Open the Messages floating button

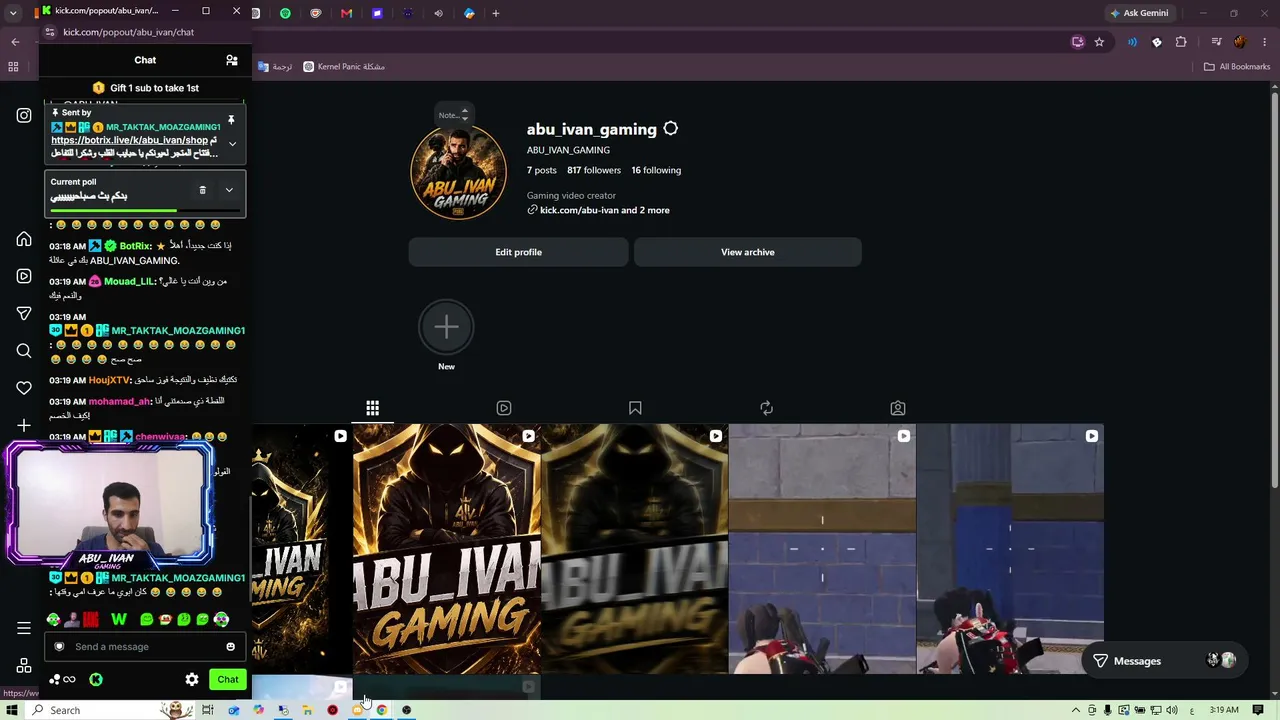(1166, 661)
